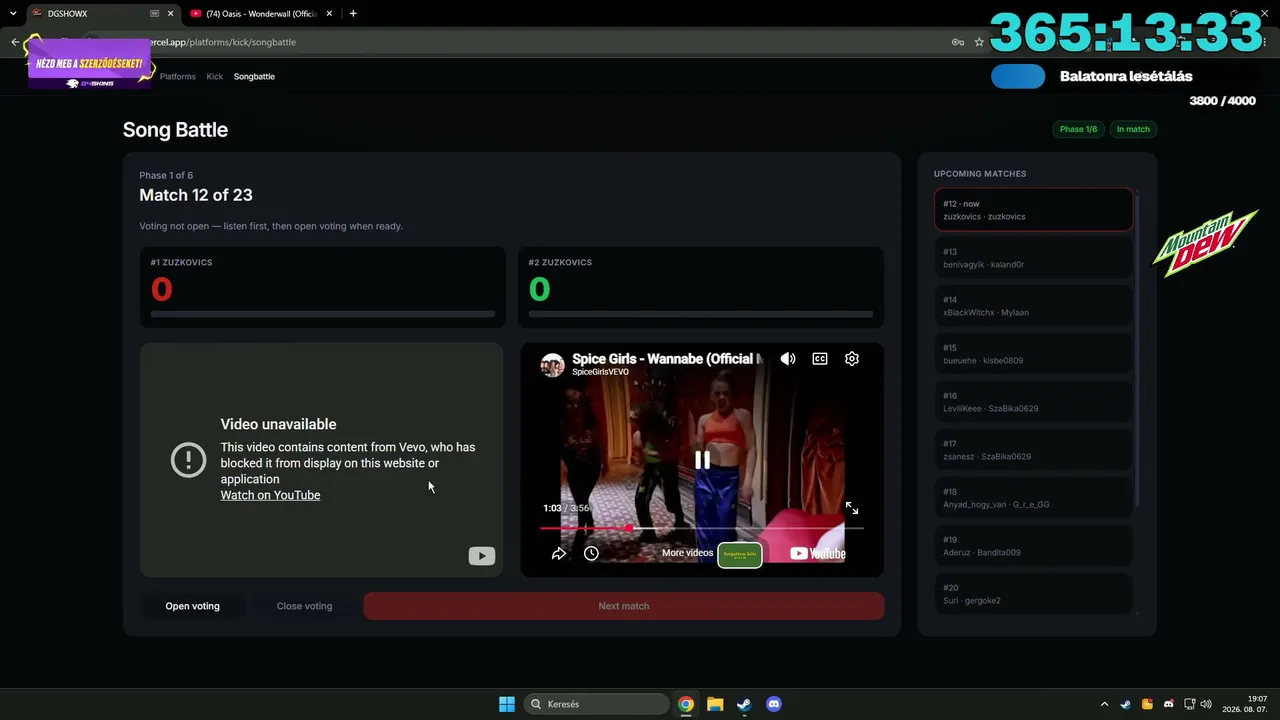Select upcoming match #16 LeviiiKeee

[x=1034, y=402]
